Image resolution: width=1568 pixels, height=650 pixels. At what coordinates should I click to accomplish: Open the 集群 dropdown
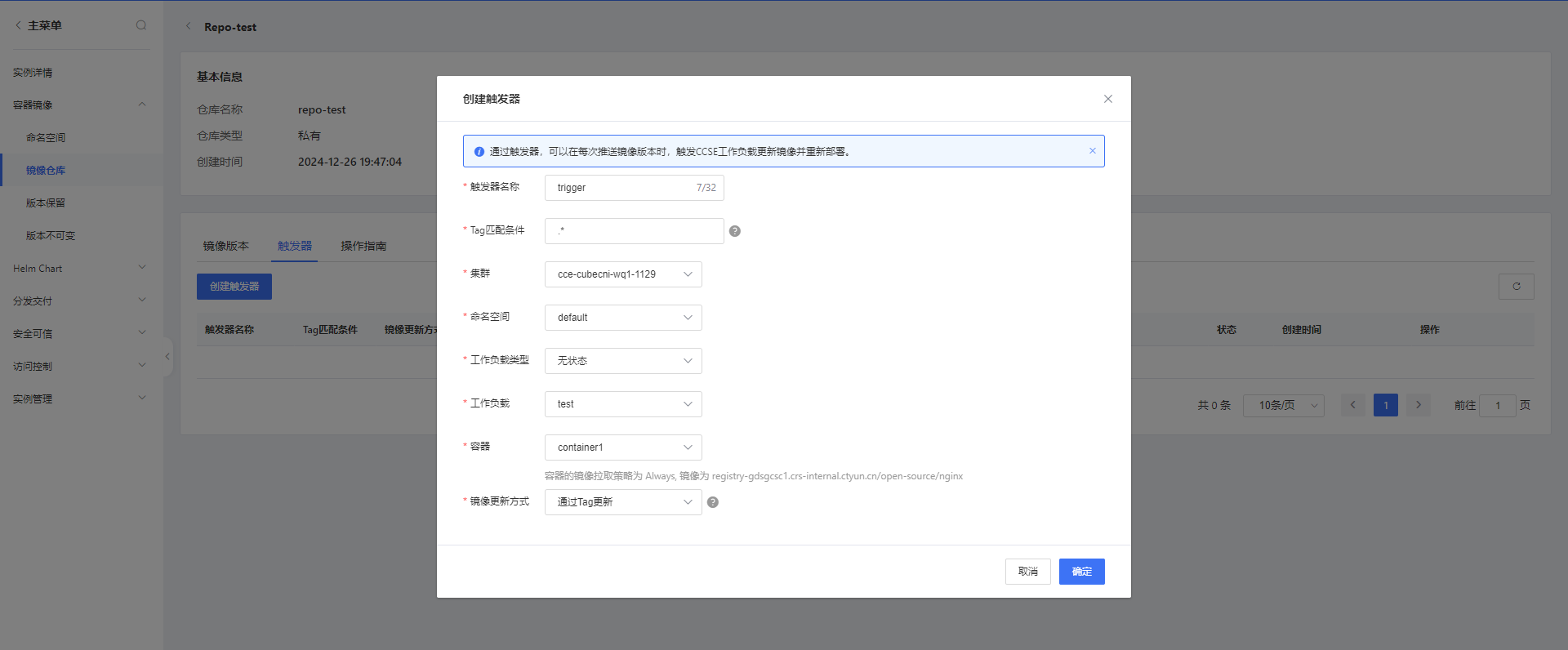[x=623, y=274]
